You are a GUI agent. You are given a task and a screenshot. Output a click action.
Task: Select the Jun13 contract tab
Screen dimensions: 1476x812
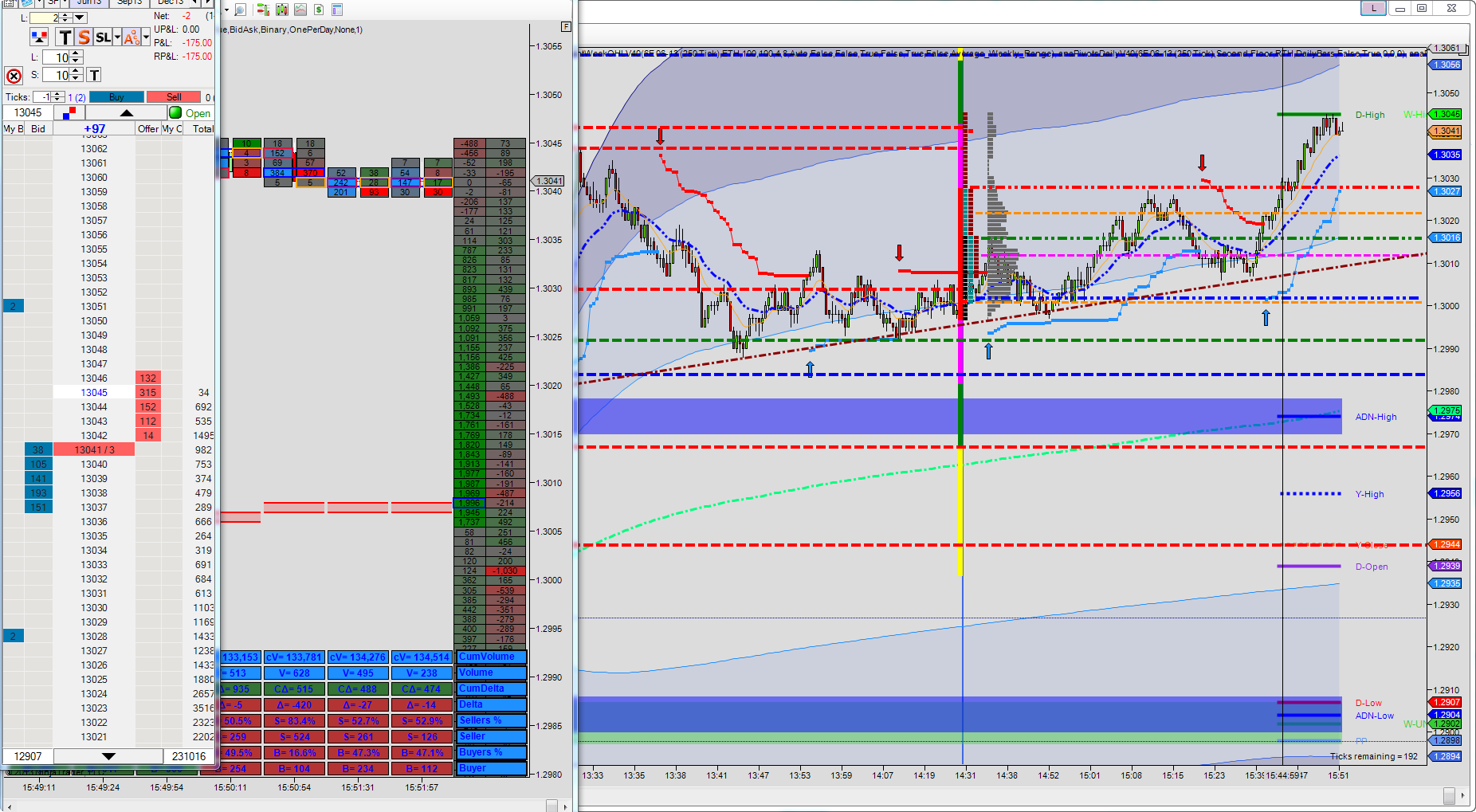coord(89,2)
